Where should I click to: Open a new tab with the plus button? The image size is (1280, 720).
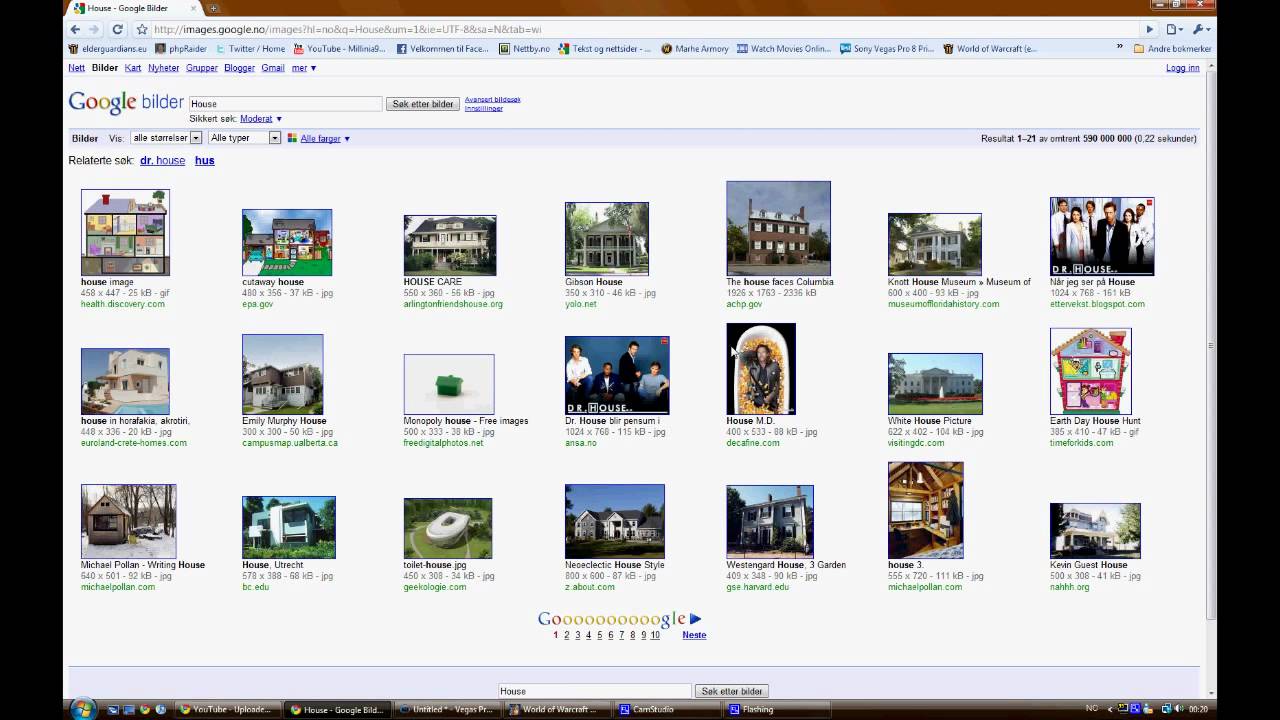pos(214,8)
